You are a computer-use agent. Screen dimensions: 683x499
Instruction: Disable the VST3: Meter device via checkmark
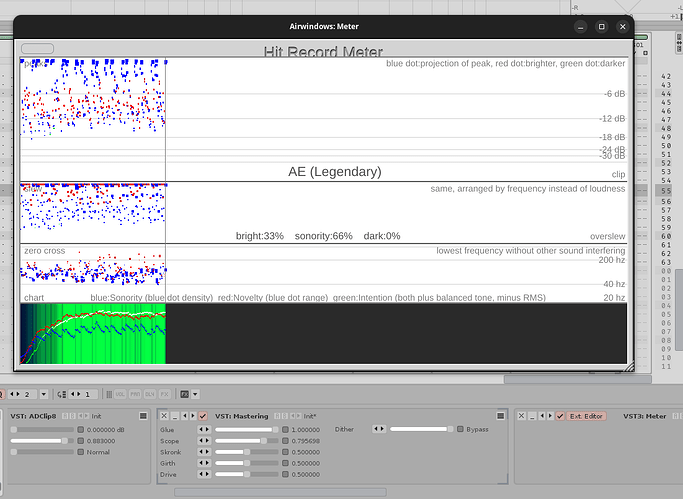560,416
